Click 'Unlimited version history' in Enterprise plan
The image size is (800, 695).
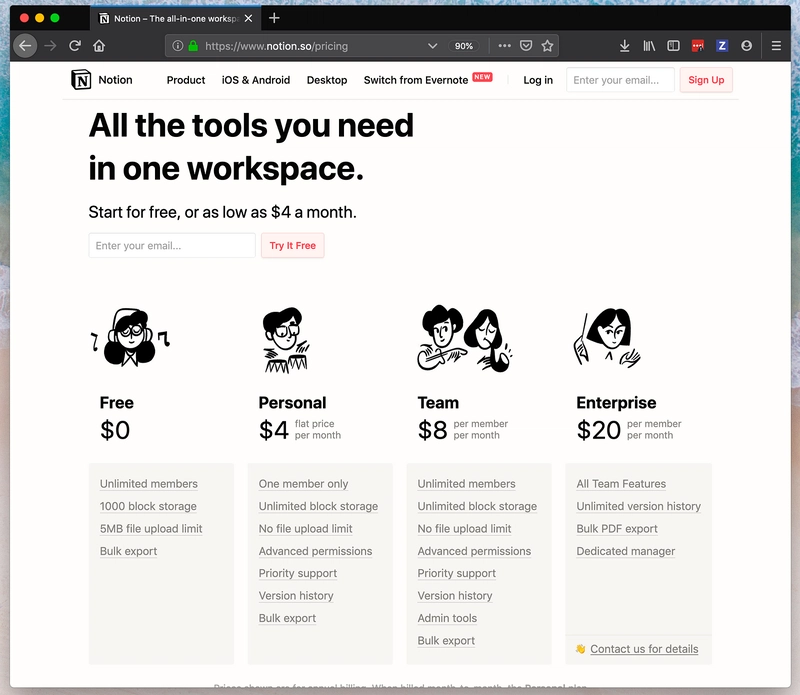[x=638, y=506]
